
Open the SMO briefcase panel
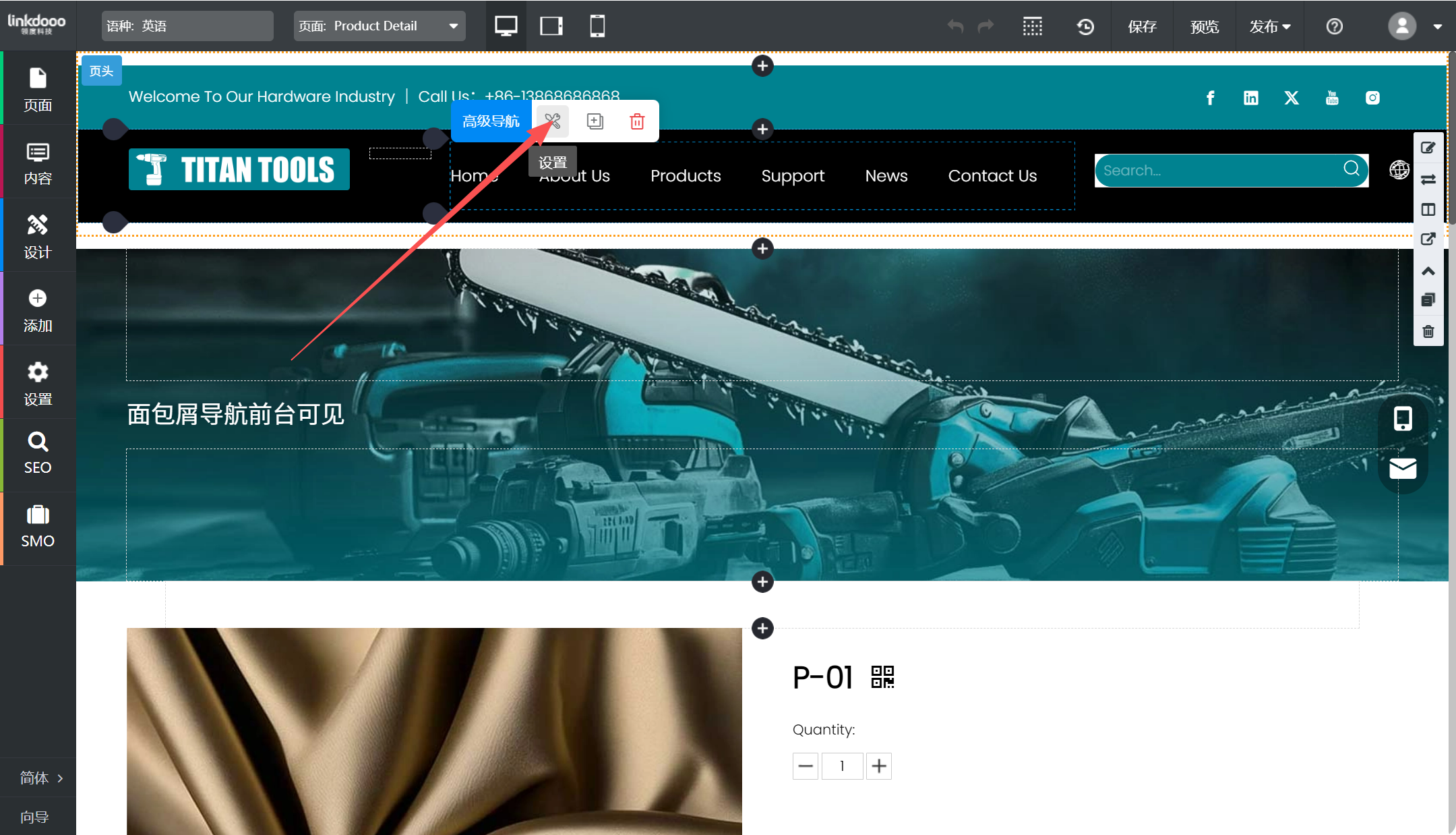click(x=38, y=527)
